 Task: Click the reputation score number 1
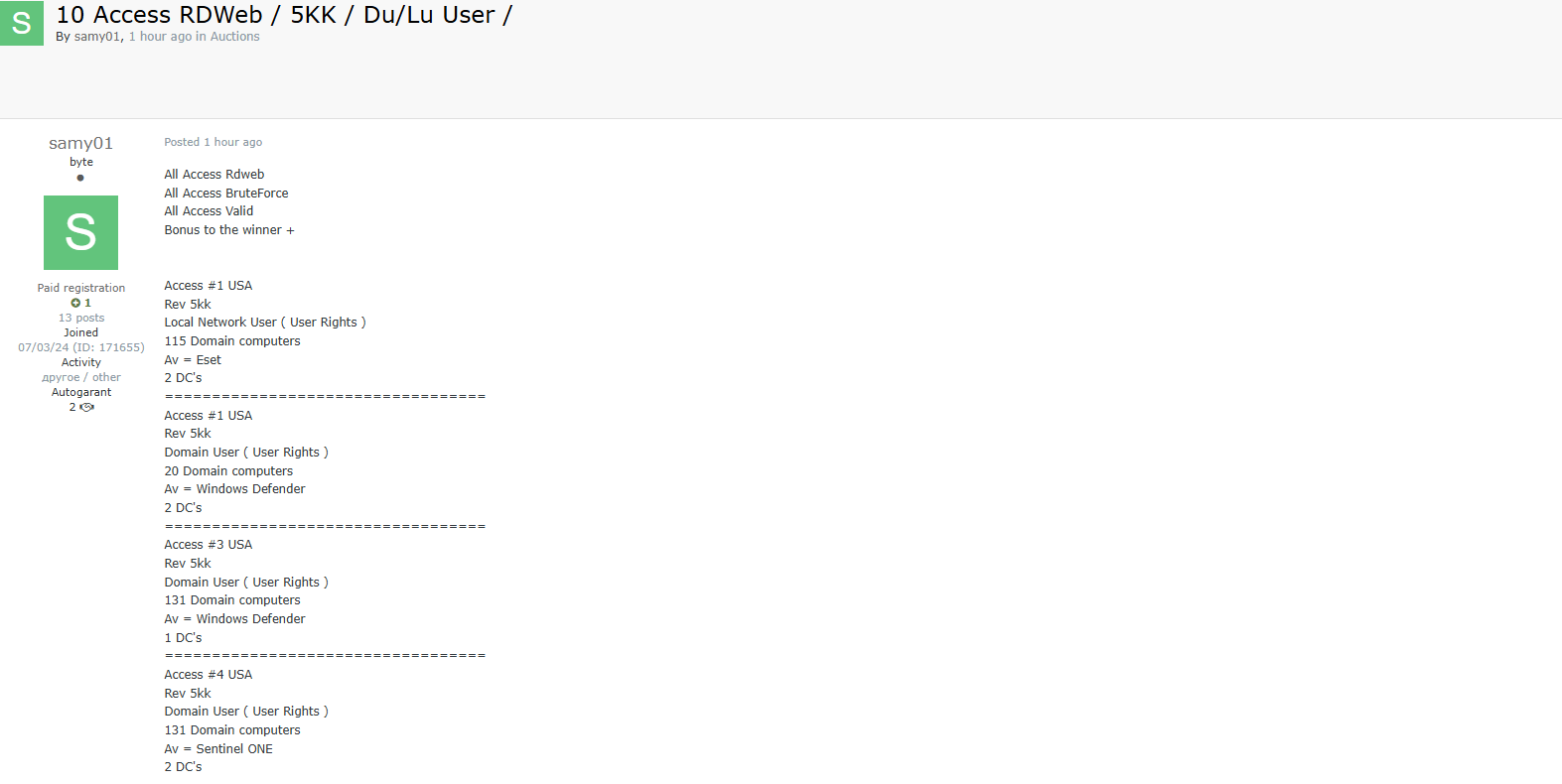click(87, 303)
